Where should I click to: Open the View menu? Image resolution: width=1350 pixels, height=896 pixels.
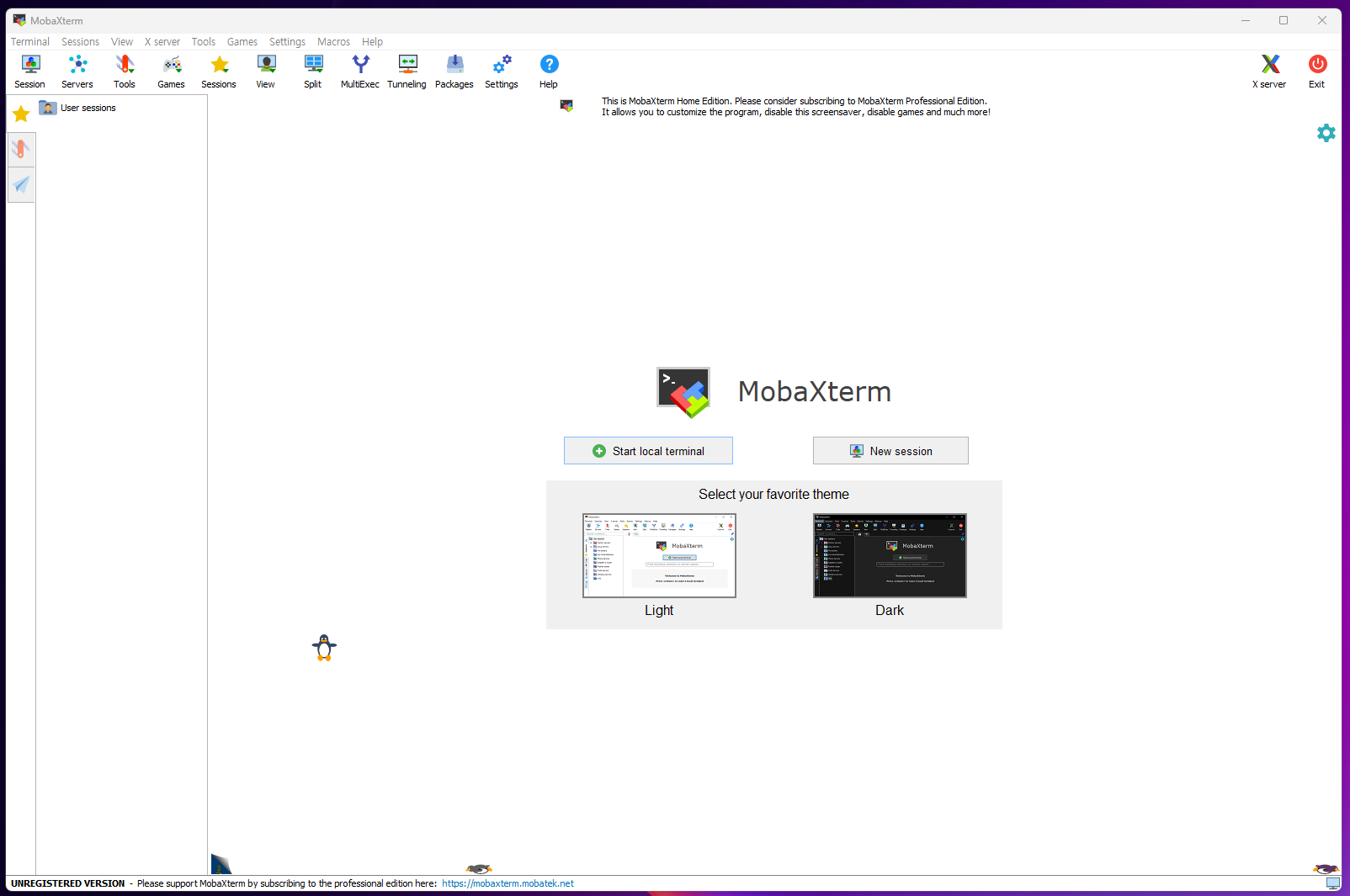(x=122, y=42)
